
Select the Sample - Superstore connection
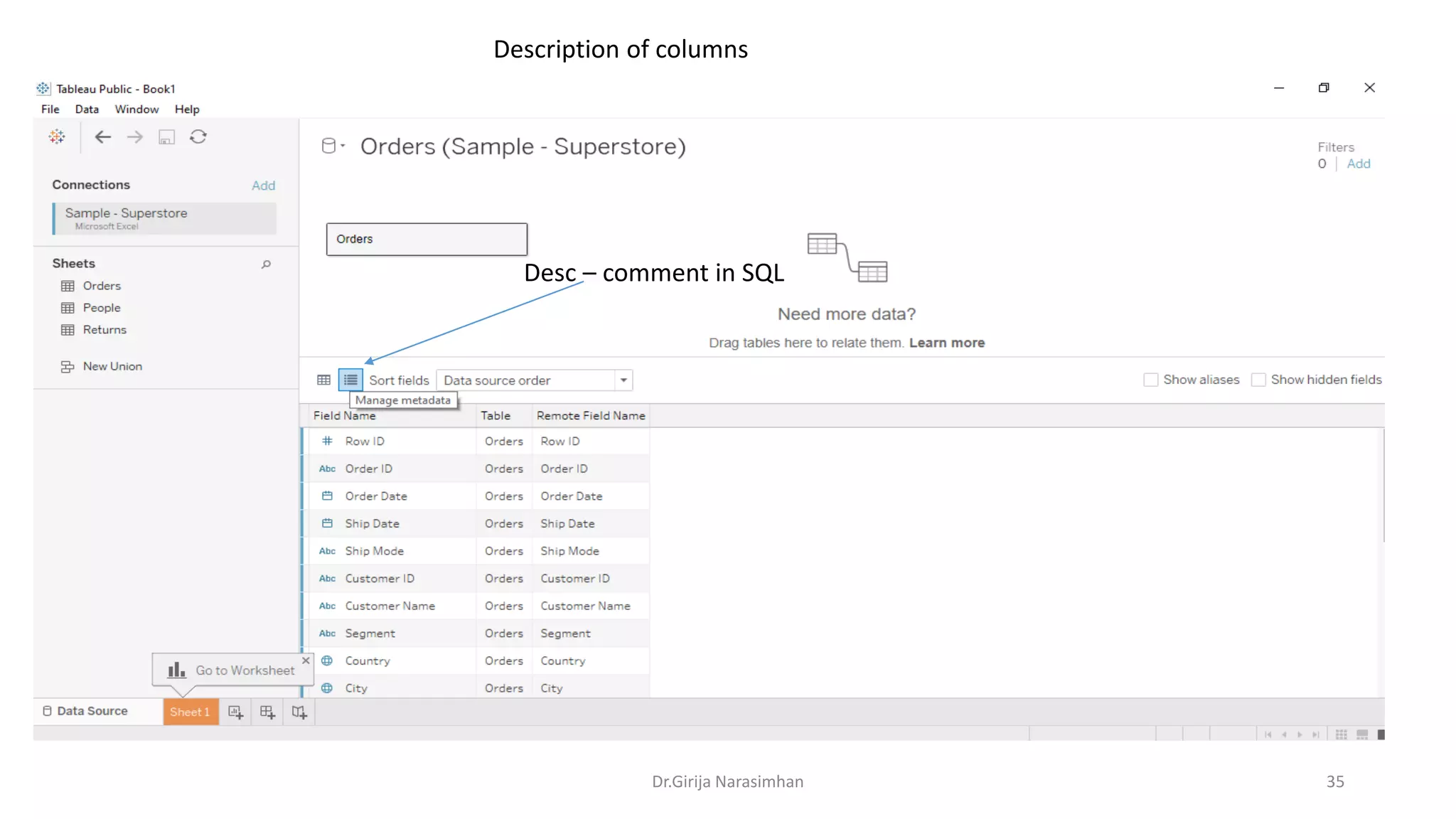164,218
